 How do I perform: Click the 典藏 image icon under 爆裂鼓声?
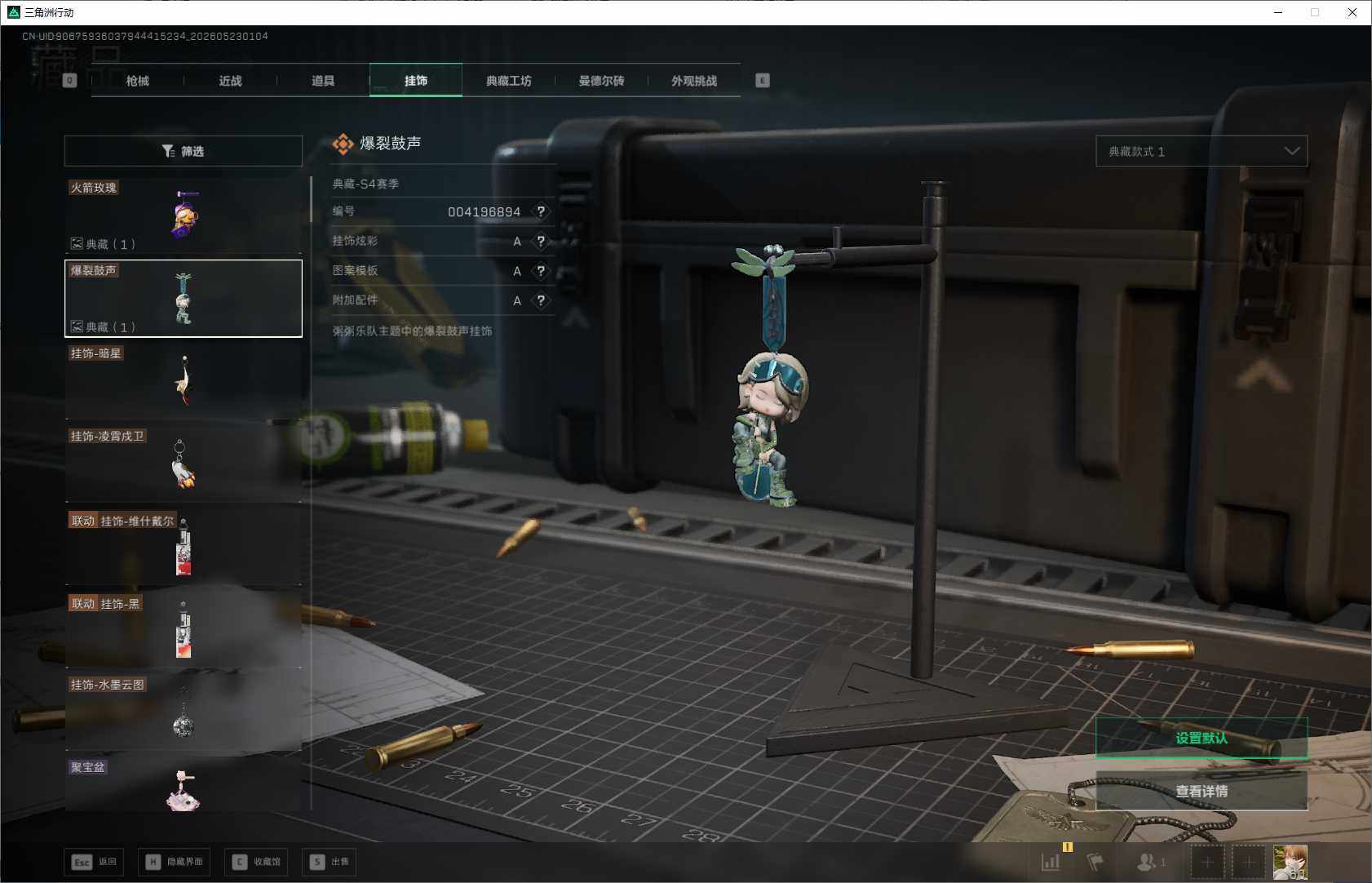[77, 326]
